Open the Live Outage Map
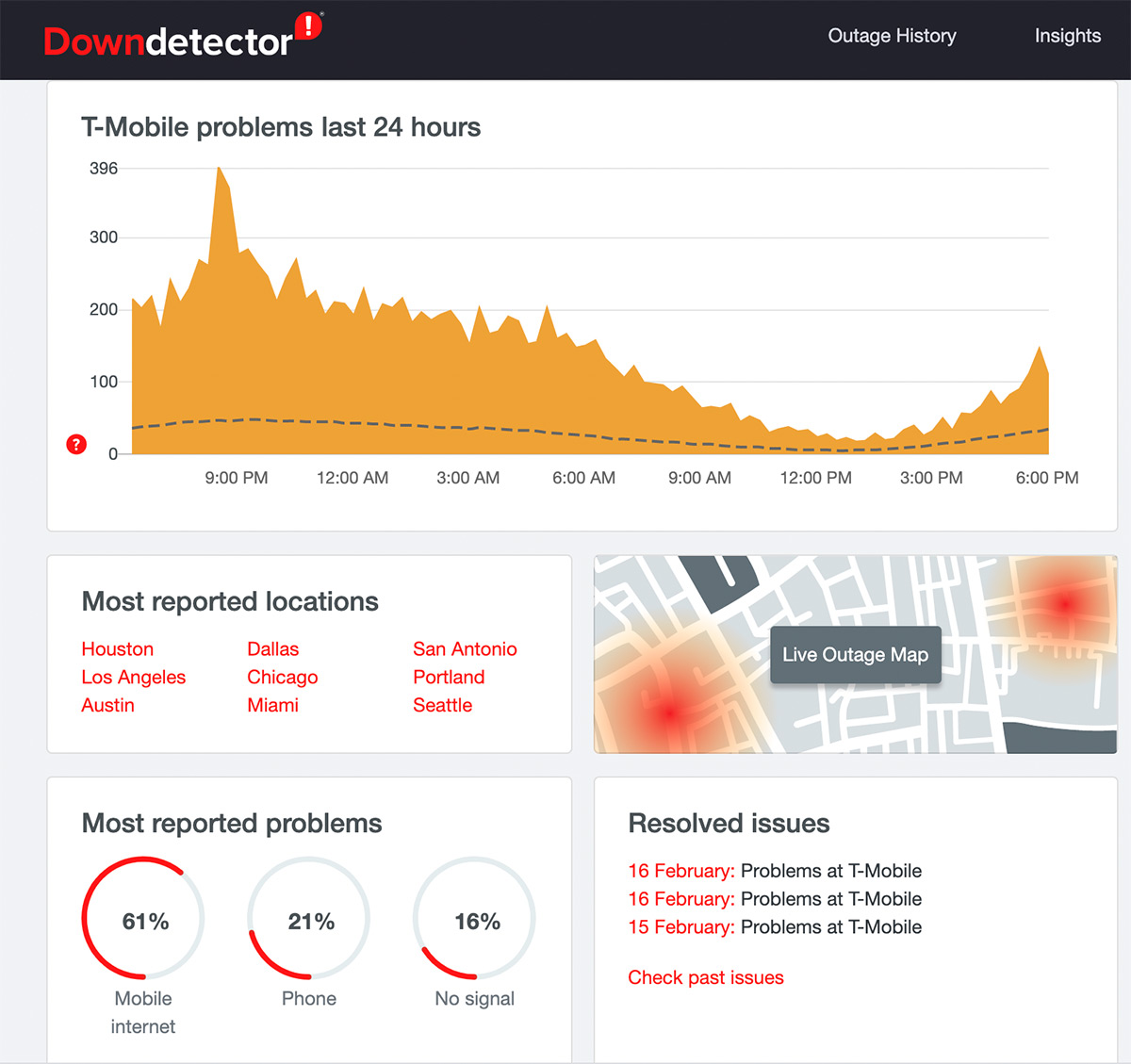 [x=856, y=654]
